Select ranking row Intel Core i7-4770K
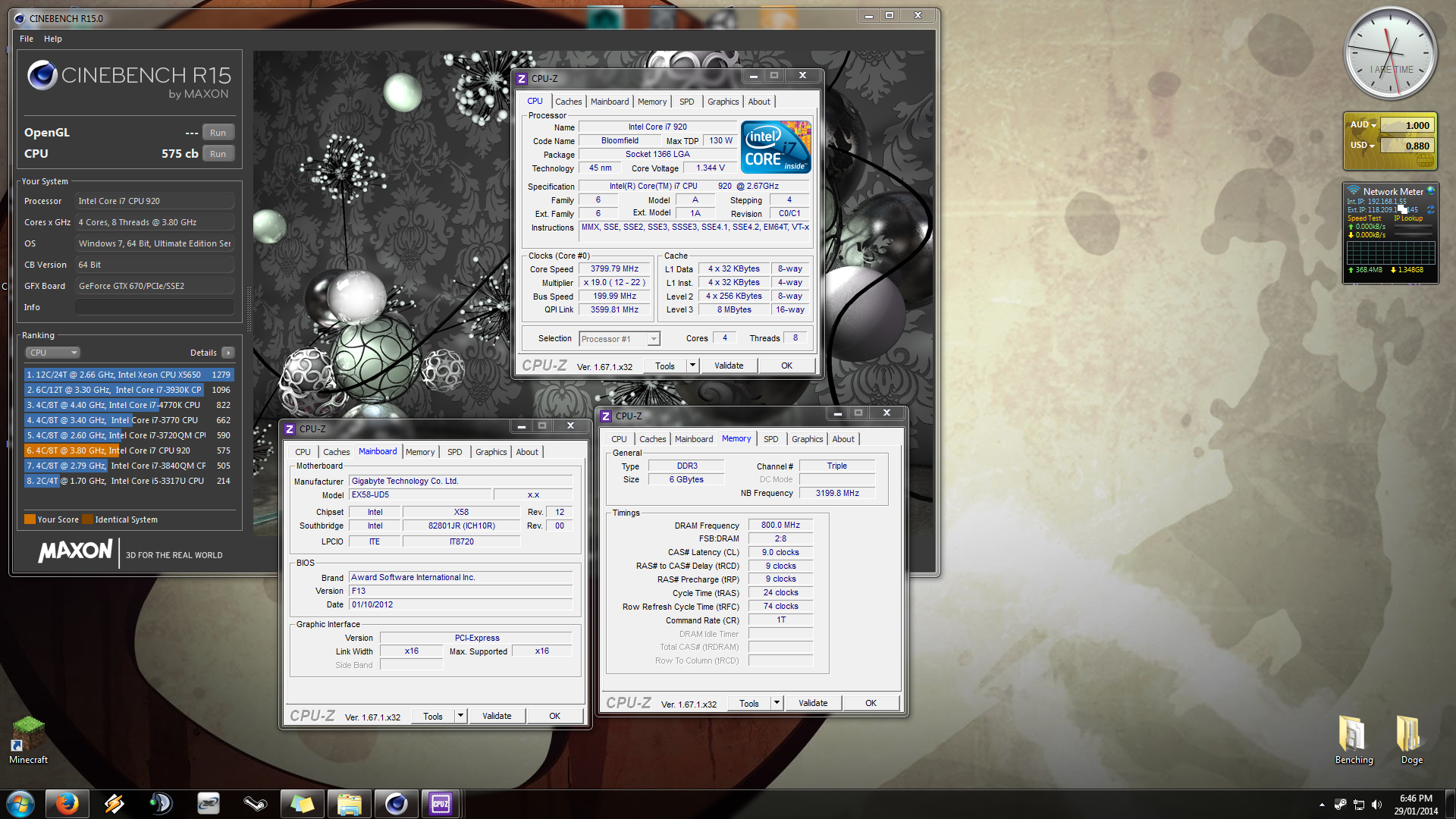The height and width of the screenshot is (819, 1456). tap(129, 405)
